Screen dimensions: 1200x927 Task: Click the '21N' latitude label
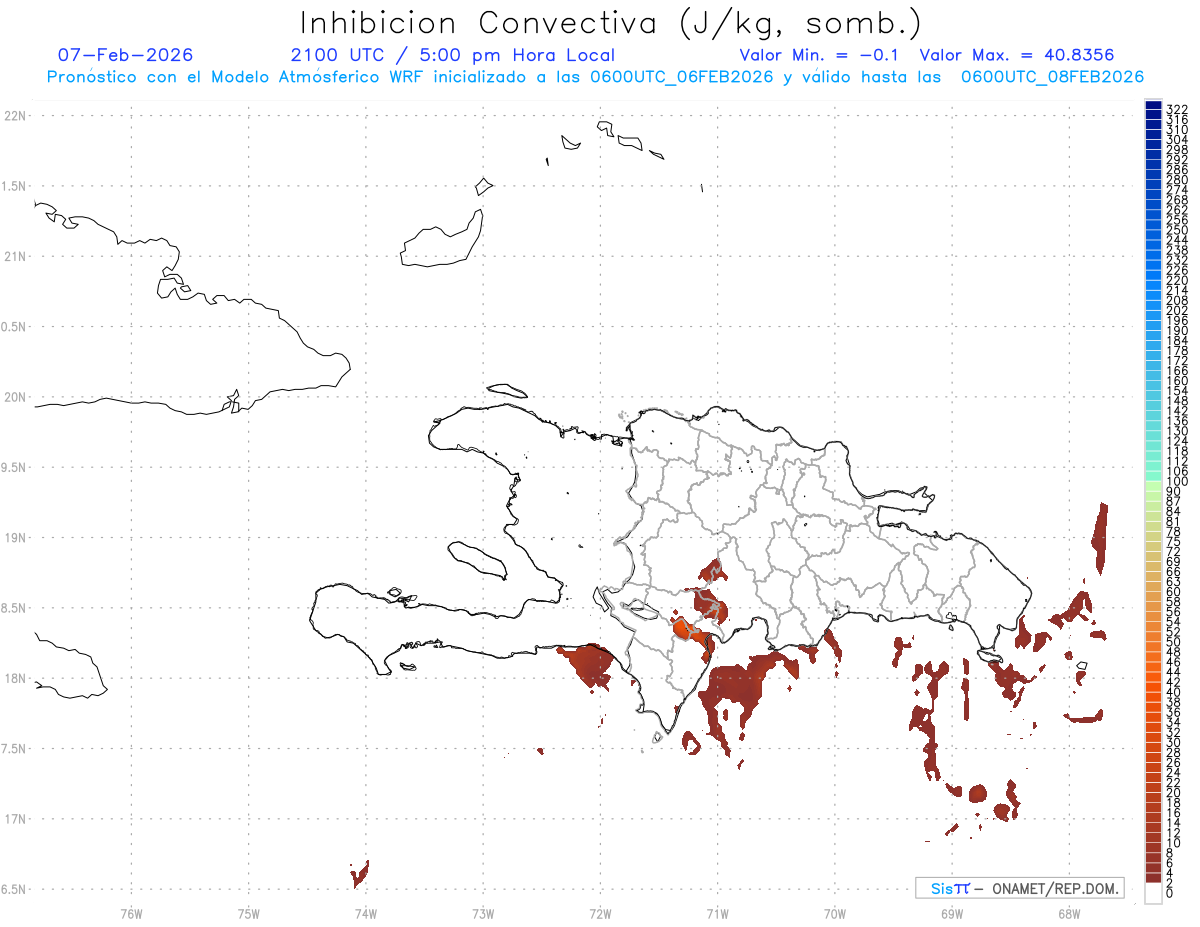15,257
